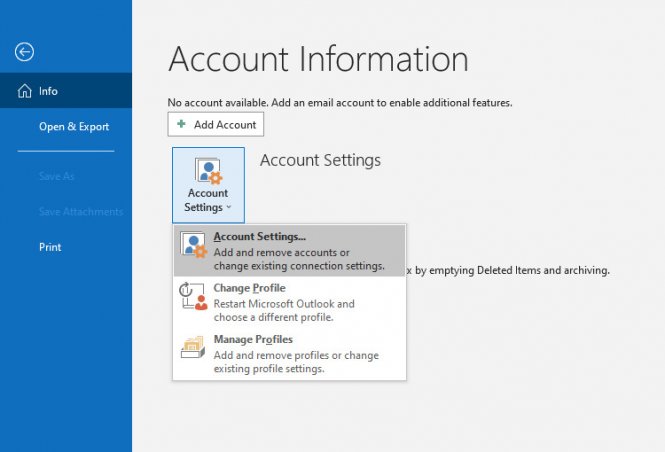665x452 pixels.
Task: Click 'Restart Microsoft Outlook and' description
Action: coord(284,304)
